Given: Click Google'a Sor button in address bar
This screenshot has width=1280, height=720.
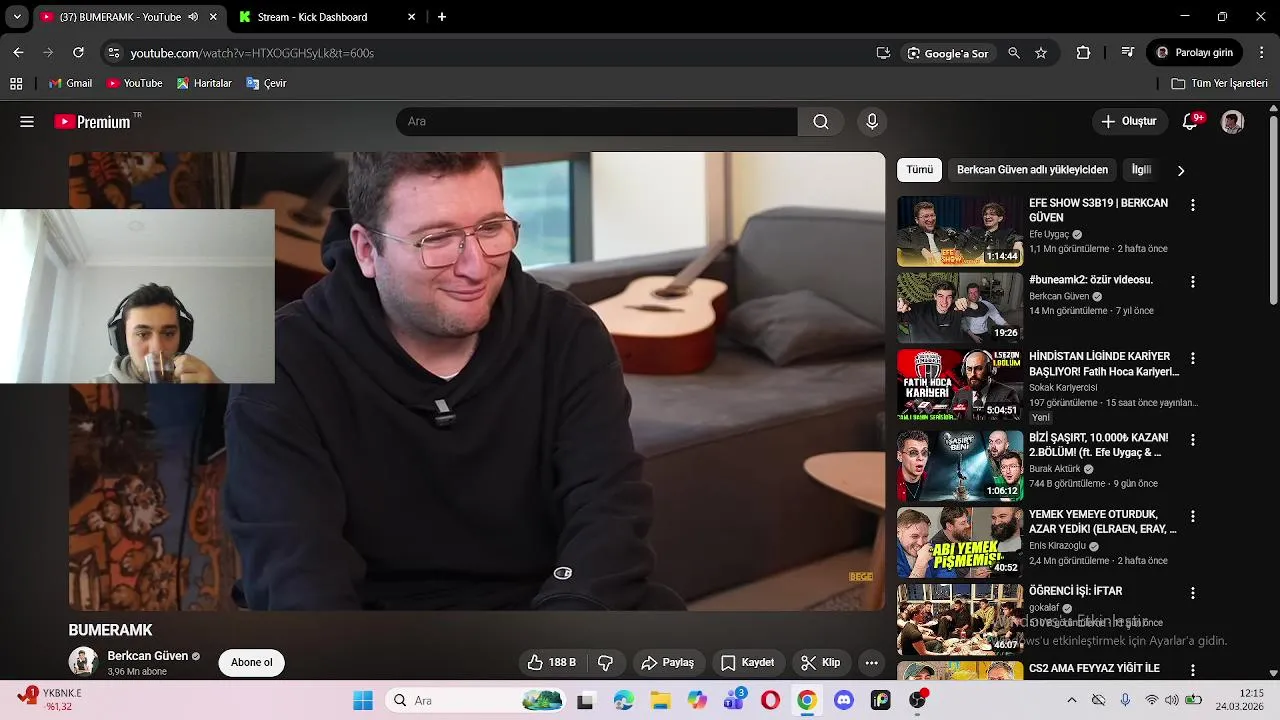Looking at the screenshot, I should tap(947, 53).
